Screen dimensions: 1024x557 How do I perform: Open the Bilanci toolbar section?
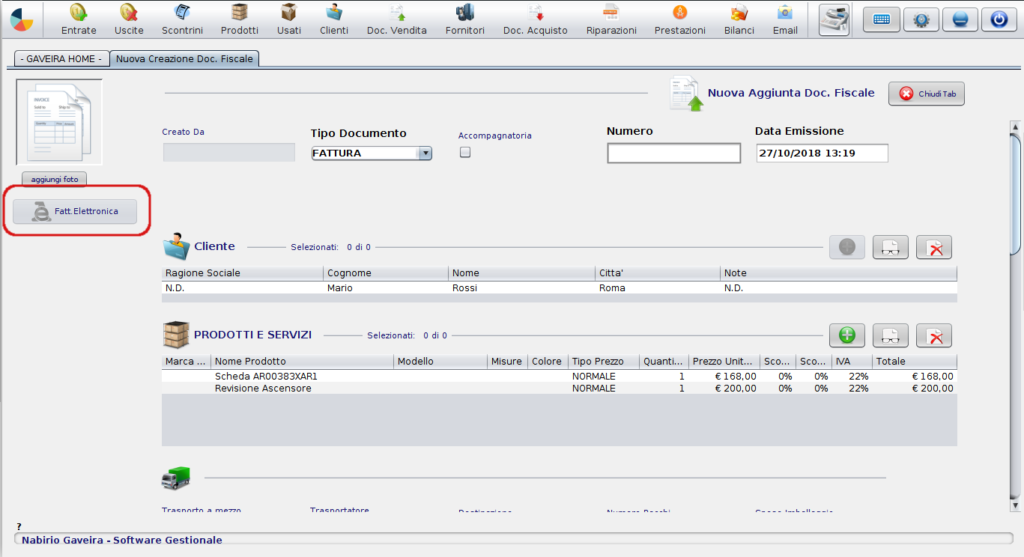pyautogui.click(x=739, y=19)
